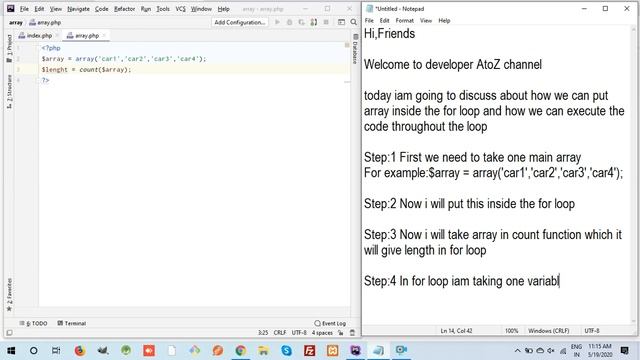This screenshot has width=640, height=360.
Task: Open the TODO tool window
Action: (x=33, y=323)
